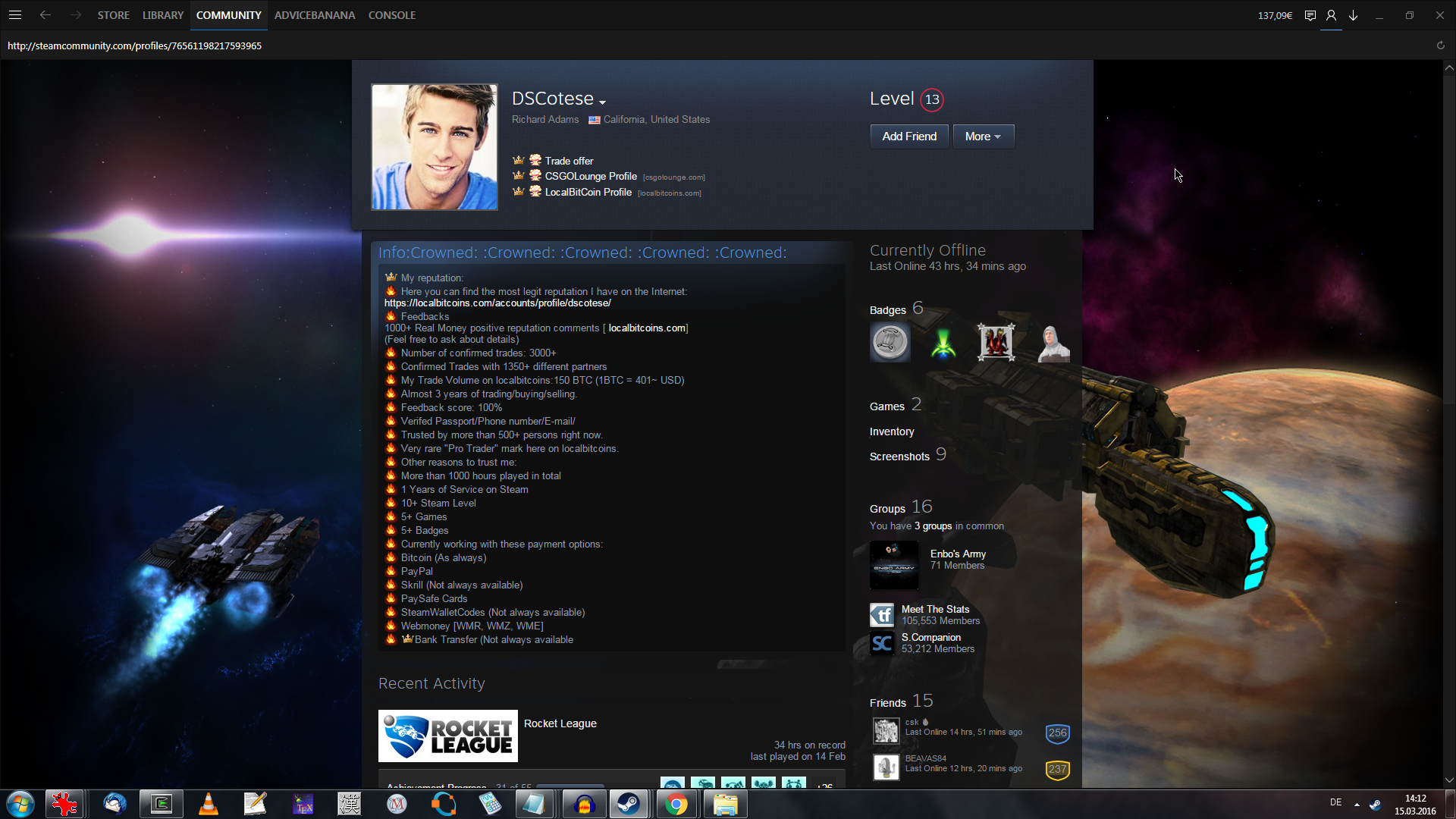
Task: Show hidden system tray icons
Action: [x=1357, y=804]
